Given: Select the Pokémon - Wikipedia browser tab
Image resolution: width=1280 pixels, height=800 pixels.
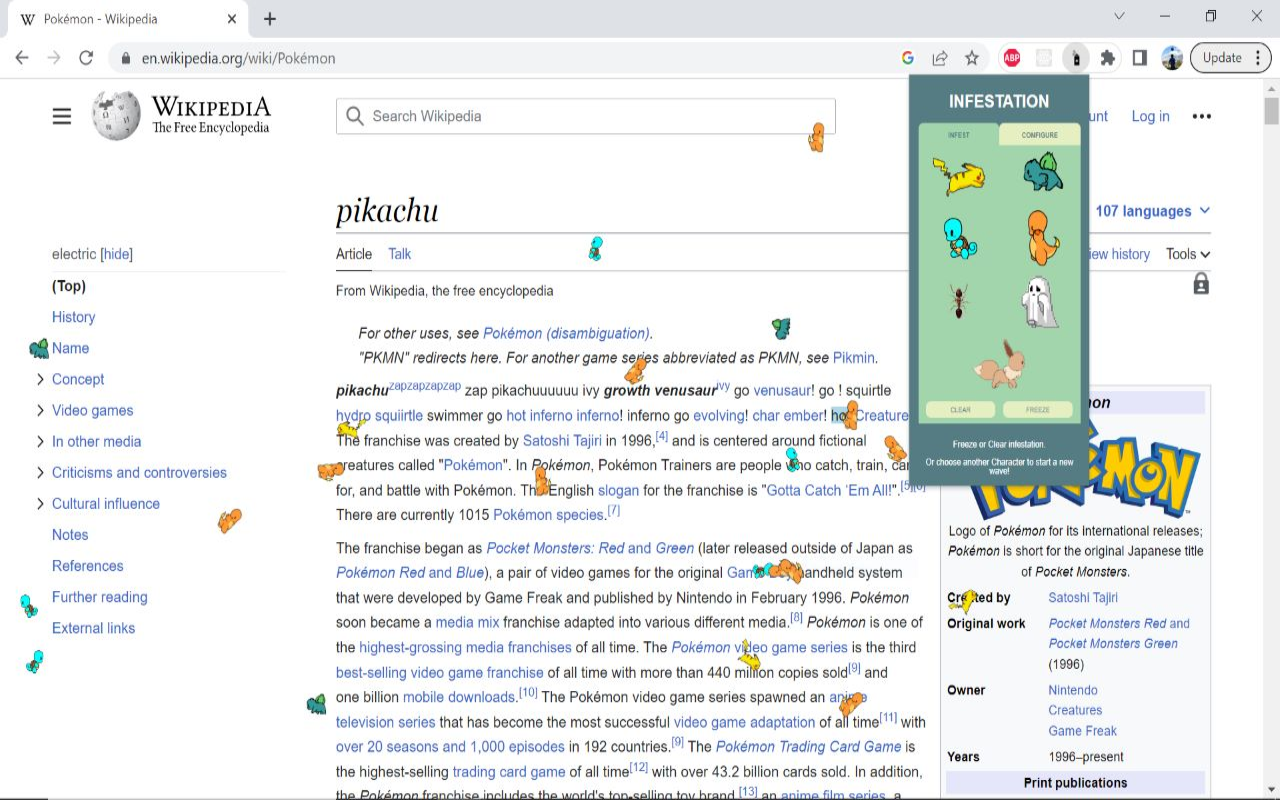Looking at the screenshot, I should click(127, 19).
